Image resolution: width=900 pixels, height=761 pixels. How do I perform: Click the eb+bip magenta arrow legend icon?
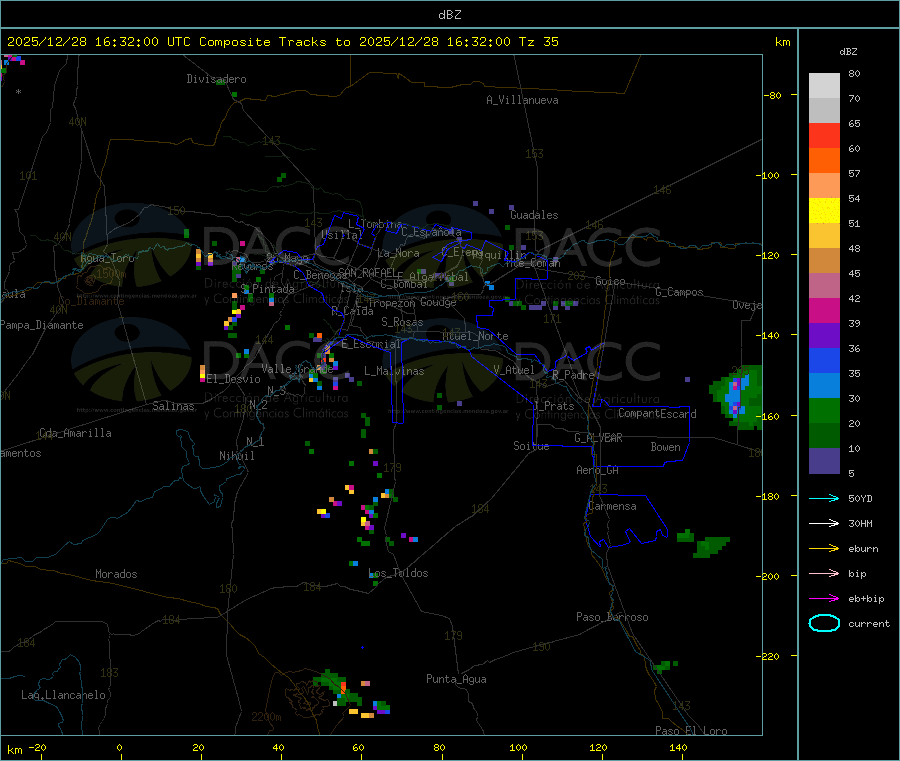(x=824, y=599)
